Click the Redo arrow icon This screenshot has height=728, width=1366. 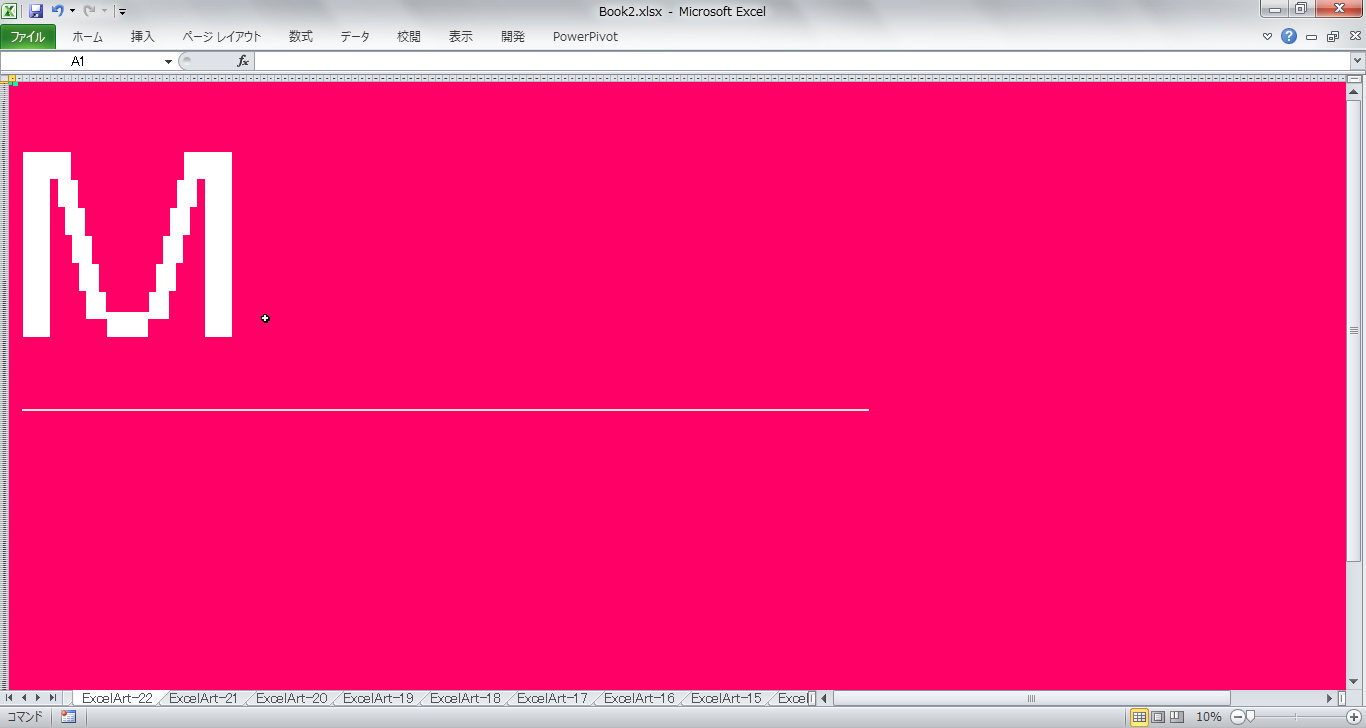[x=89, y=11]
